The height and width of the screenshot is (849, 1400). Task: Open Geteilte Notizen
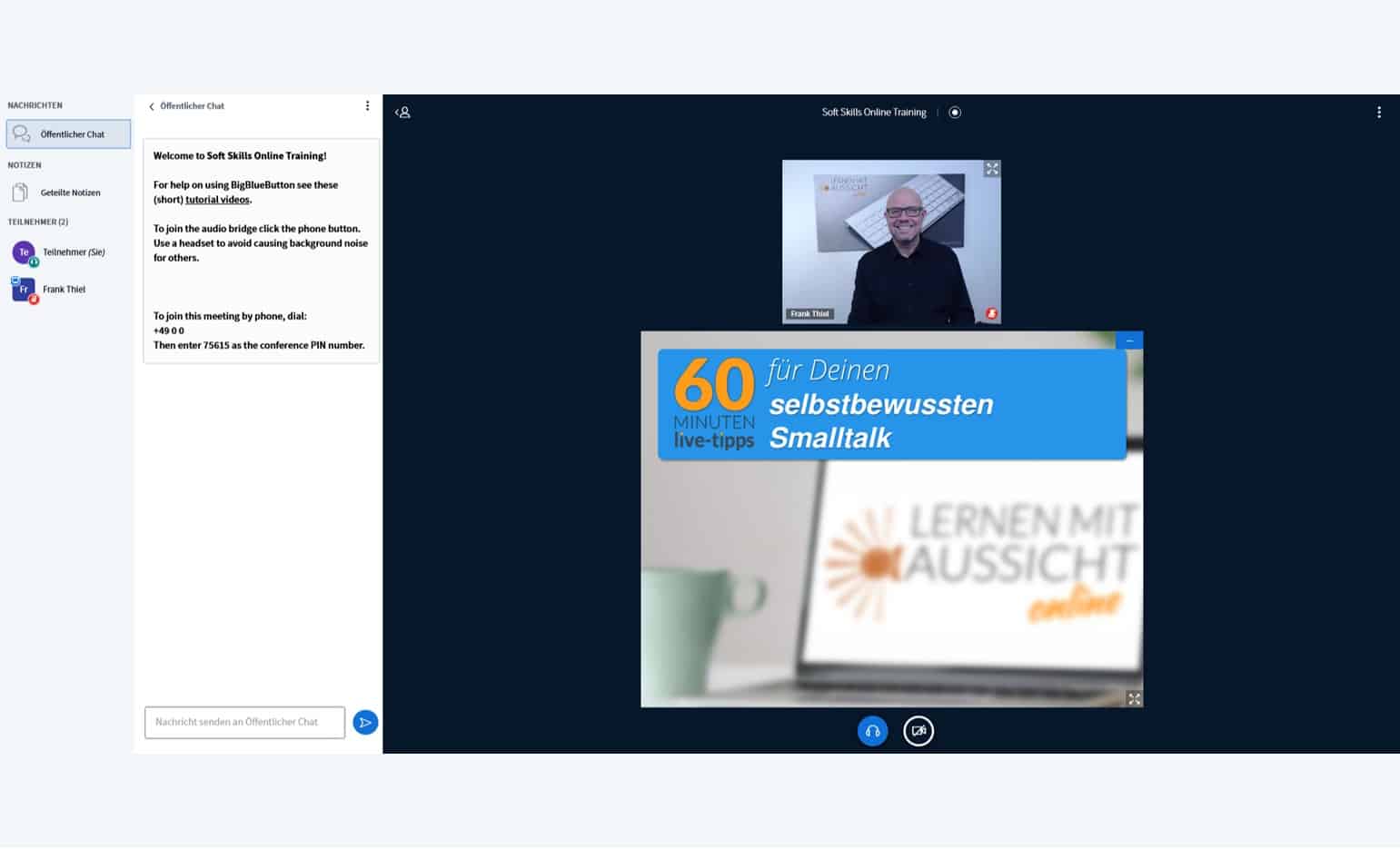pyautogui.click(x=69, y=193)
